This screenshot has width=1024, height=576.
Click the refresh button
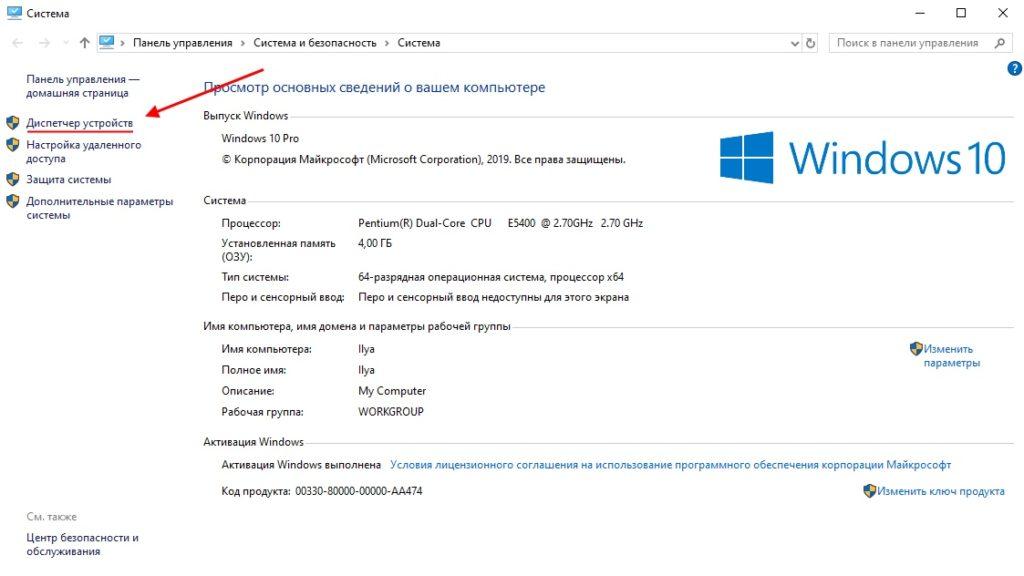[x=810, y=43]
